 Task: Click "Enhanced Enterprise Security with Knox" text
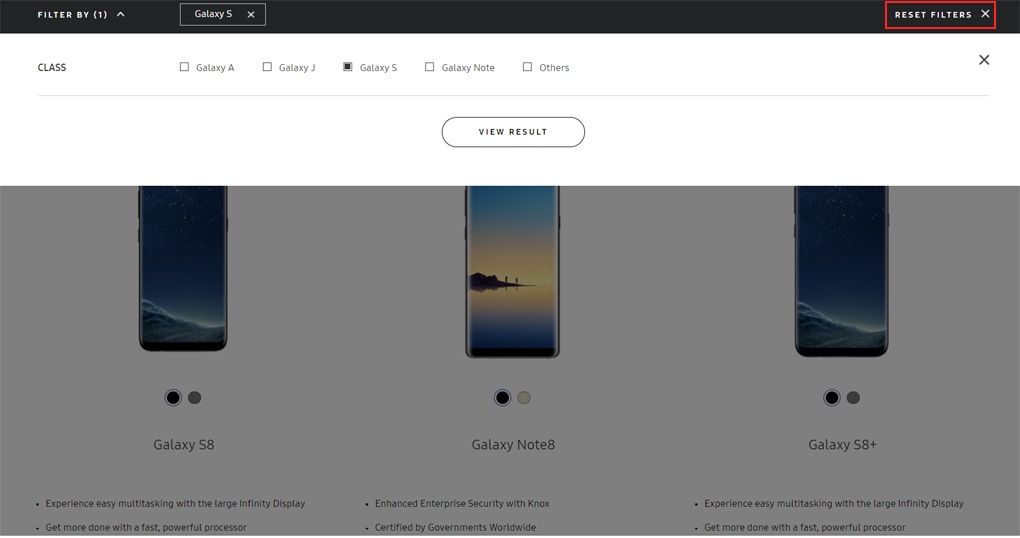click(462, 504)
